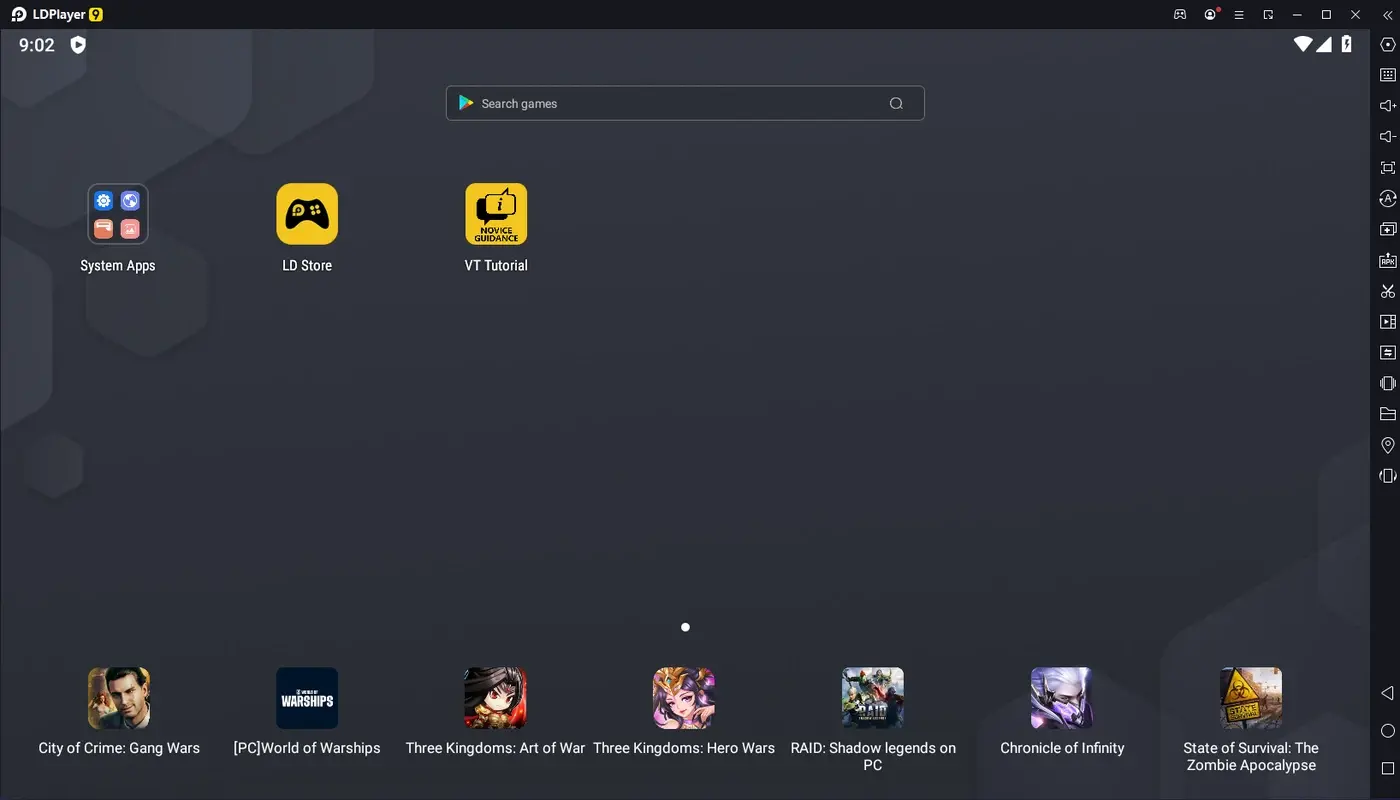This screenshot has width=1400, height=800.
Task: Set a virtual GPS location
Action: [x=1387, y=444]
